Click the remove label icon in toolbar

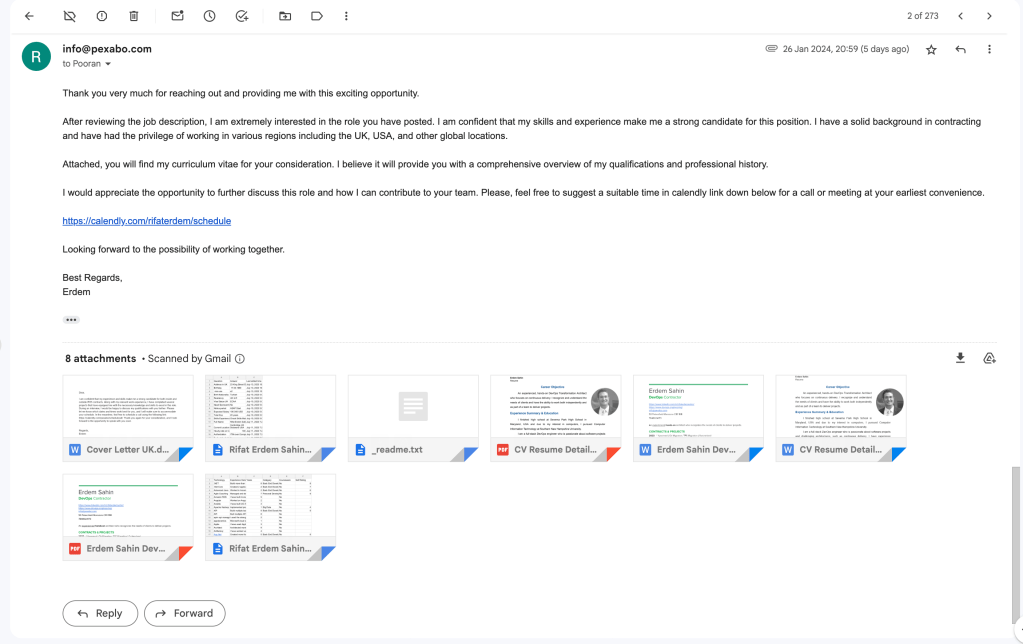(69, 16)
